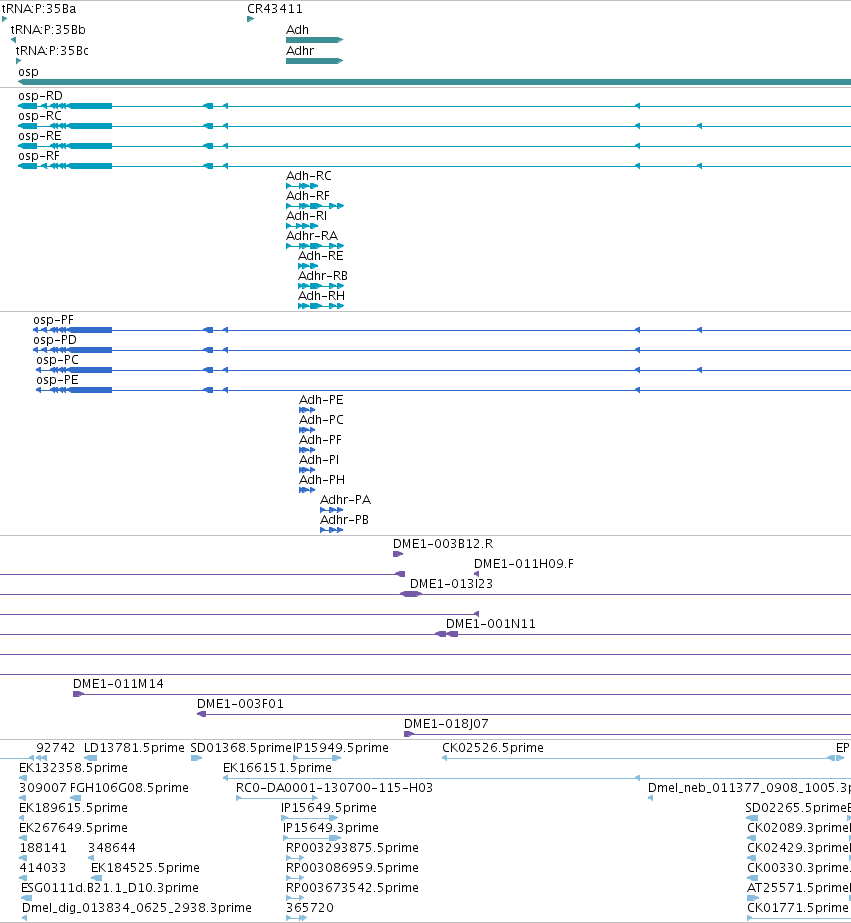Click the 348644 EST label
Screen dimensions: 851x923
[112, 848]
